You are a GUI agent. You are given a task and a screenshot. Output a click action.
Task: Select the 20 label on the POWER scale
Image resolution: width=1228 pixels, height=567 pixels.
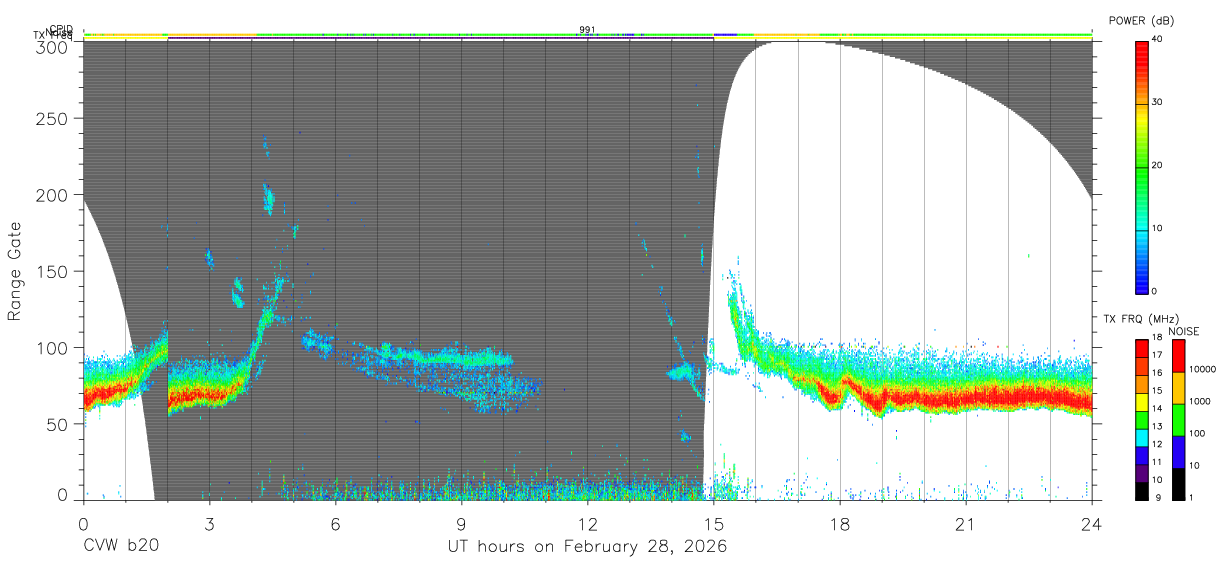tap(1158, 166)
